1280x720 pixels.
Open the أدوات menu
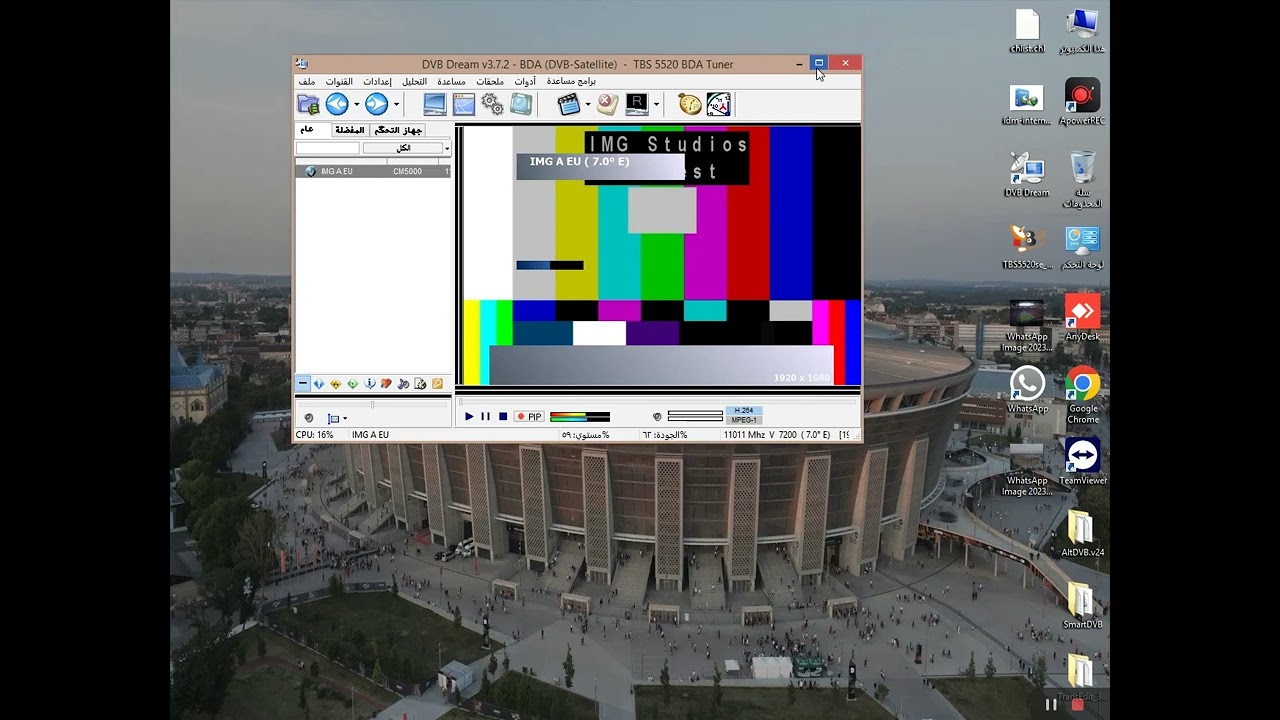pyautogui.click(x=525, y=81)
